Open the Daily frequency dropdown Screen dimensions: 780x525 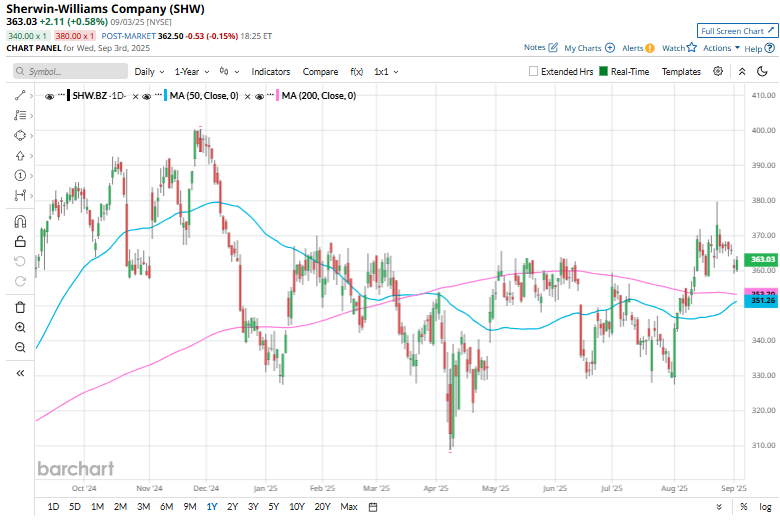coord(149,72)
